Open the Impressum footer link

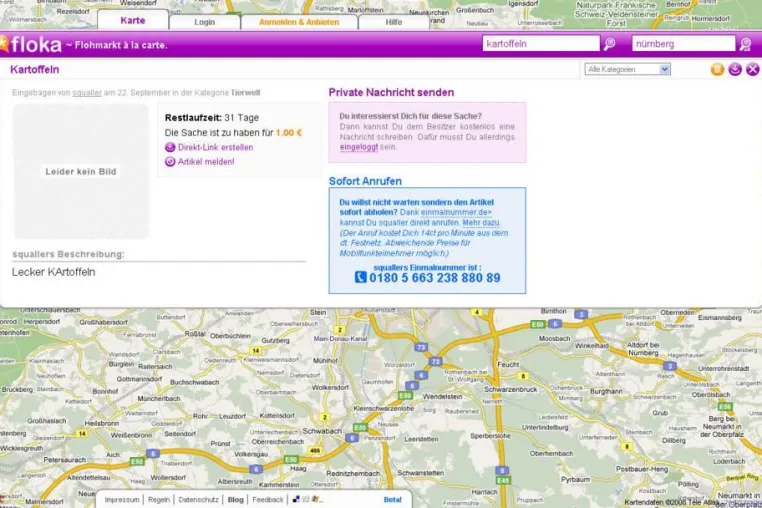[x=122, y=500]
